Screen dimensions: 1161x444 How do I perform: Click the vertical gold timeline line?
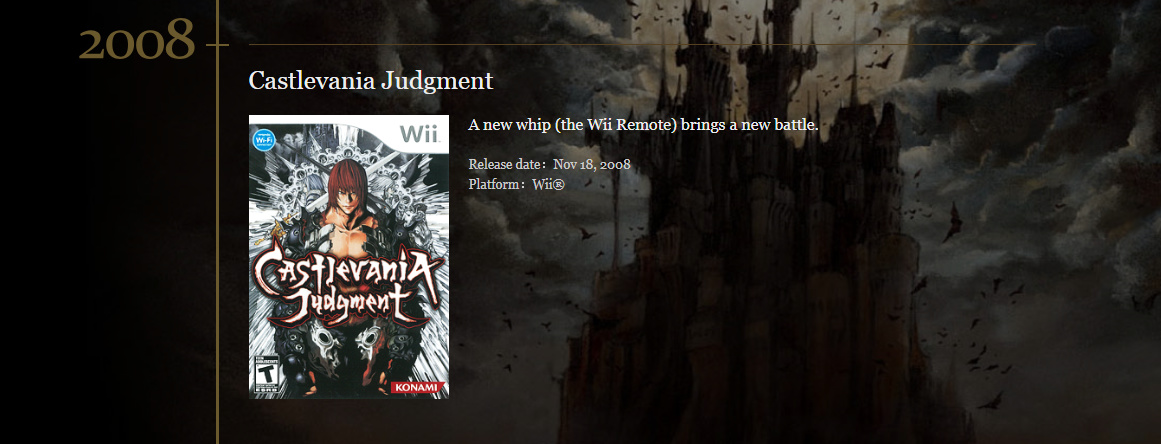[217, 244]
